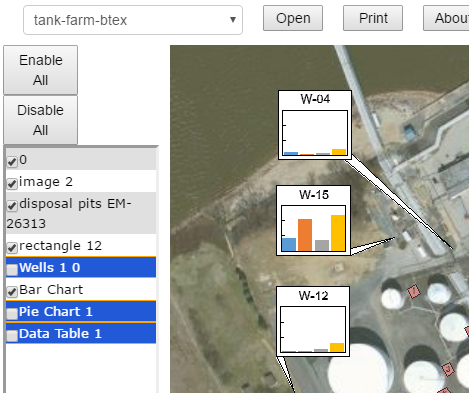469x393 pixels.
Task: Open the tank-farm-btex dropdown arrow
Action: (233, 20)
